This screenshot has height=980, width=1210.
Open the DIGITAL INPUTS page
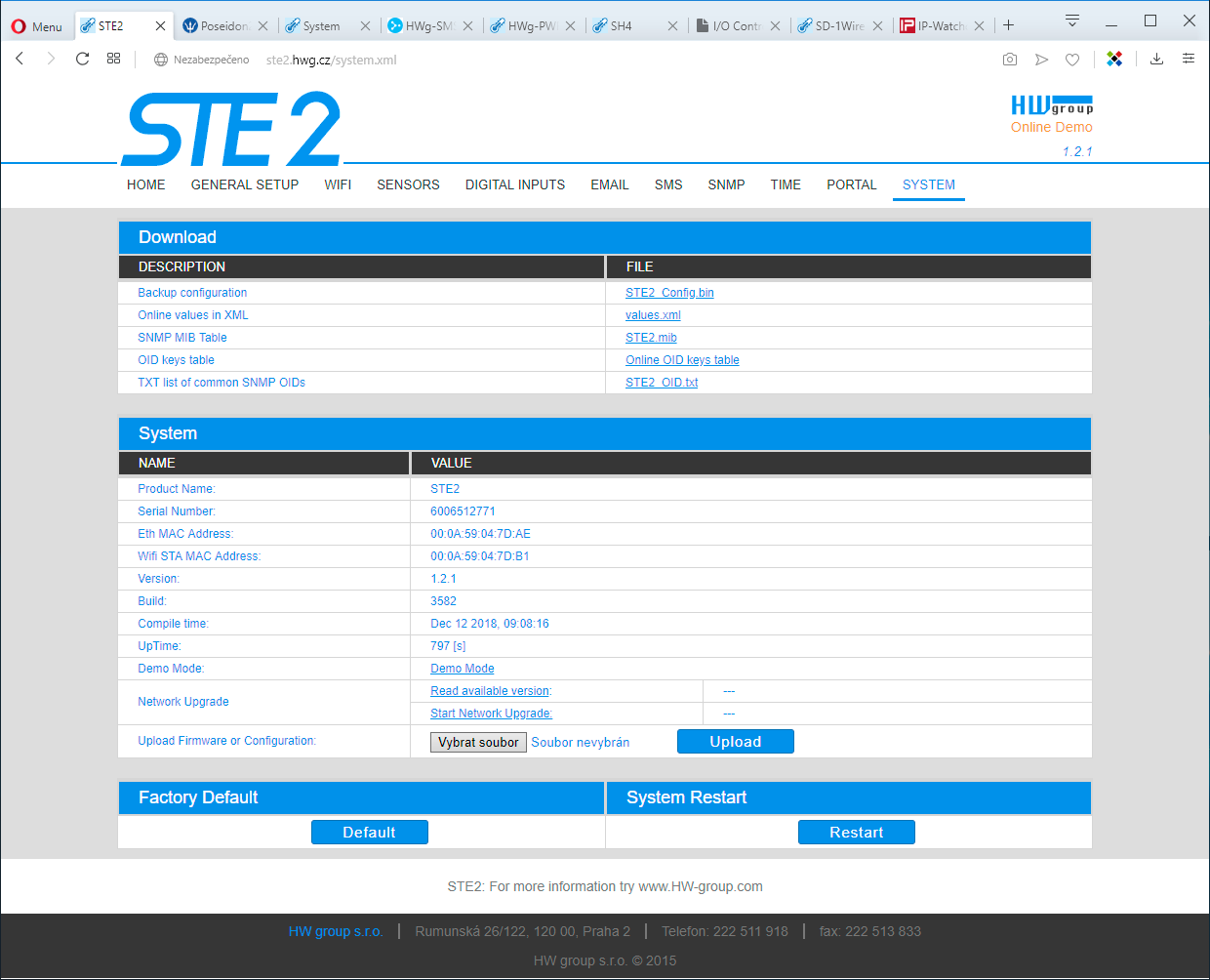click(515, 184)
